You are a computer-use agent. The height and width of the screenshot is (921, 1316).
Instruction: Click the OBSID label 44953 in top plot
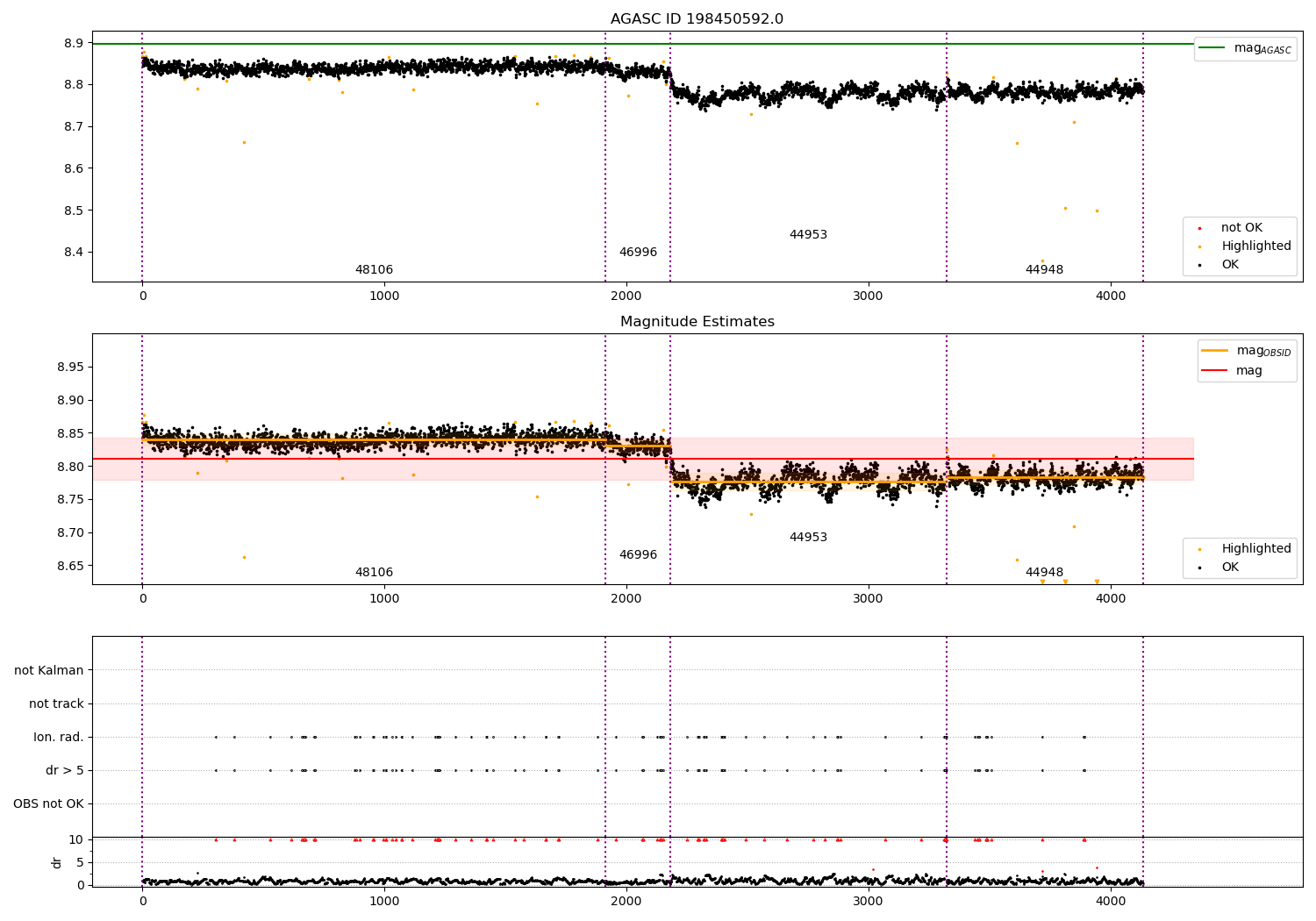point(808,235)
